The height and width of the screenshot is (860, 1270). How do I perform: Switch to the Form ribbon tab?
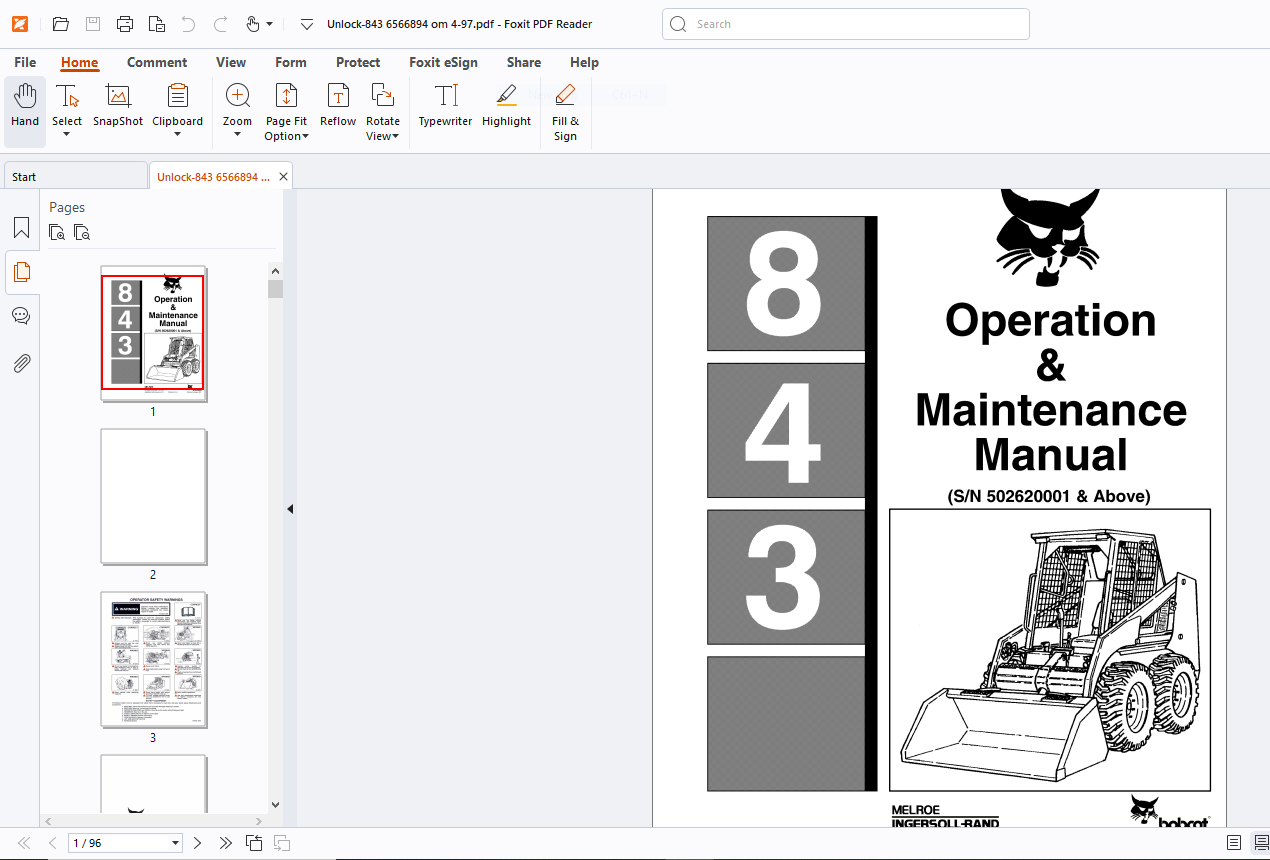point(291,62)
